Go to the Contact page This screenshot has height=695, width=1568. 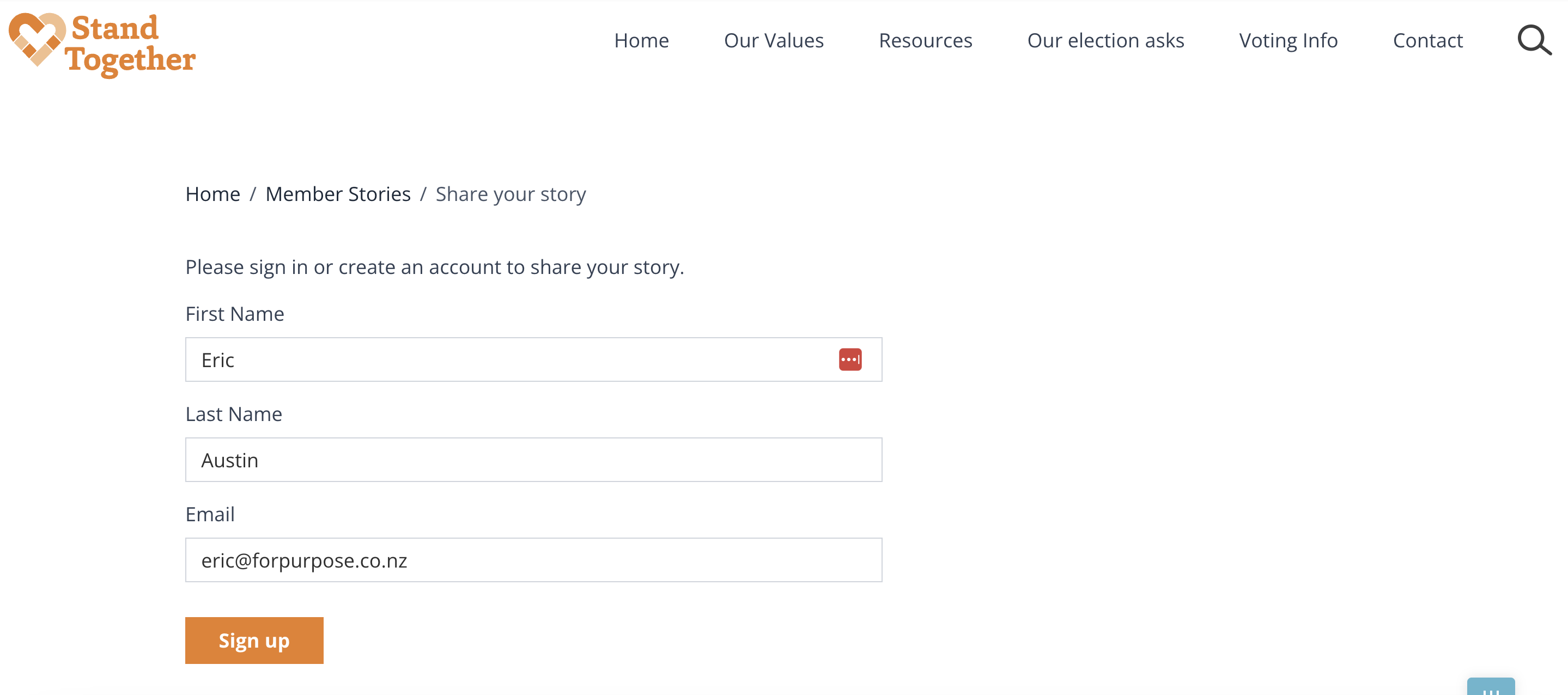tap(1427, 40)
